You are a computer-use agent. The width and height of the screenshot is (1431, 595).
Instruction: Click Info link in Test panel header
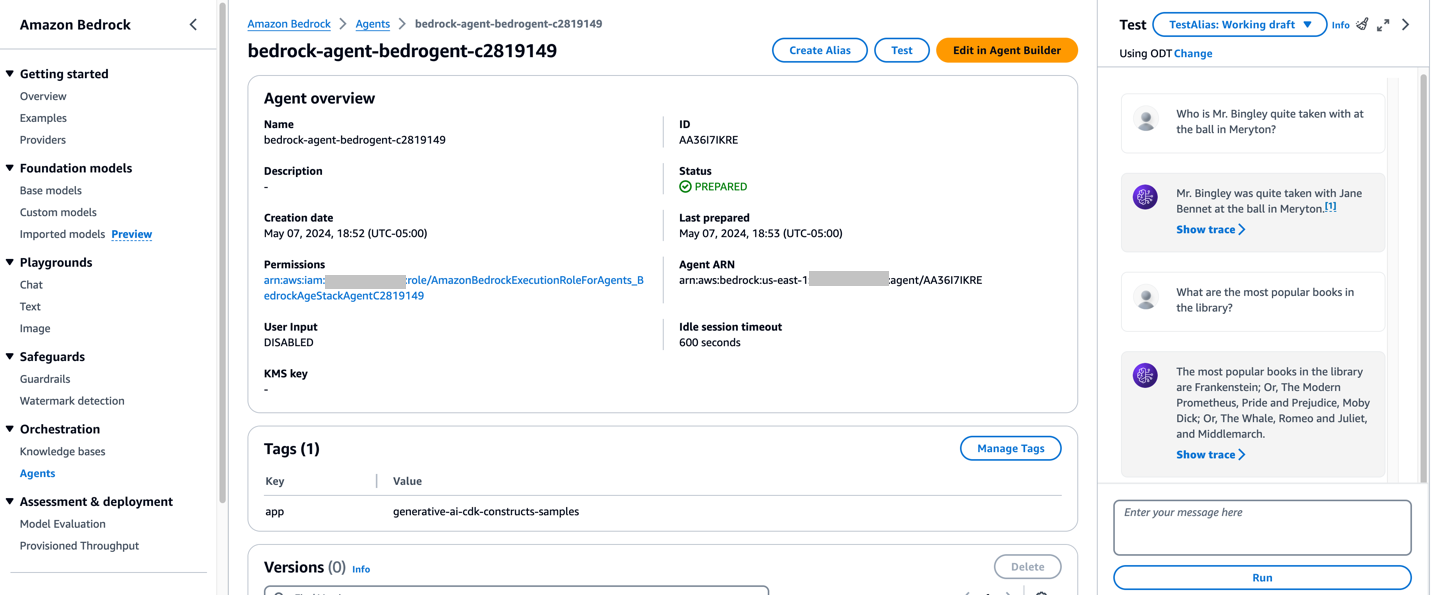(x=1340, y=25)
